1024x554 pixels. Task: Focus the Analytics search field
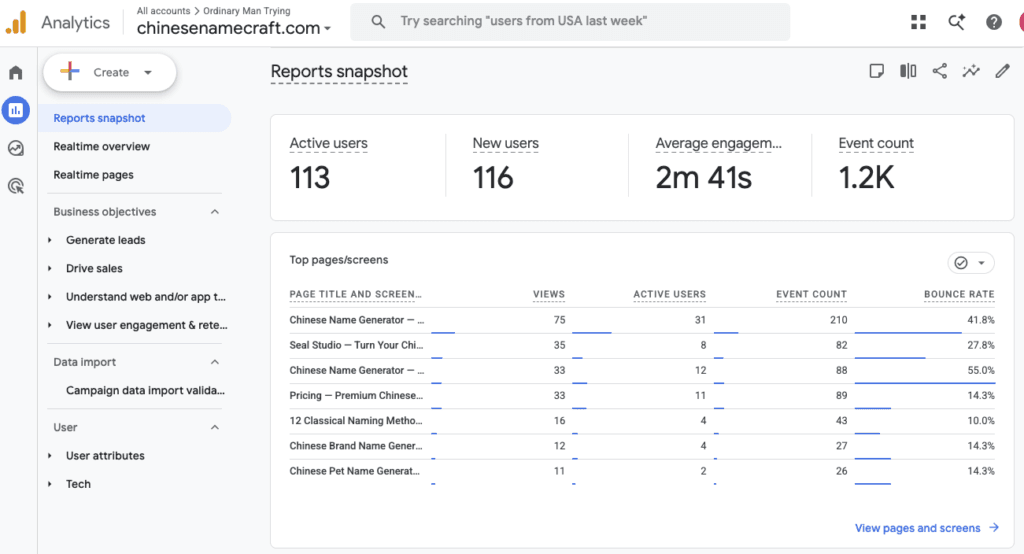click(570, 22)
